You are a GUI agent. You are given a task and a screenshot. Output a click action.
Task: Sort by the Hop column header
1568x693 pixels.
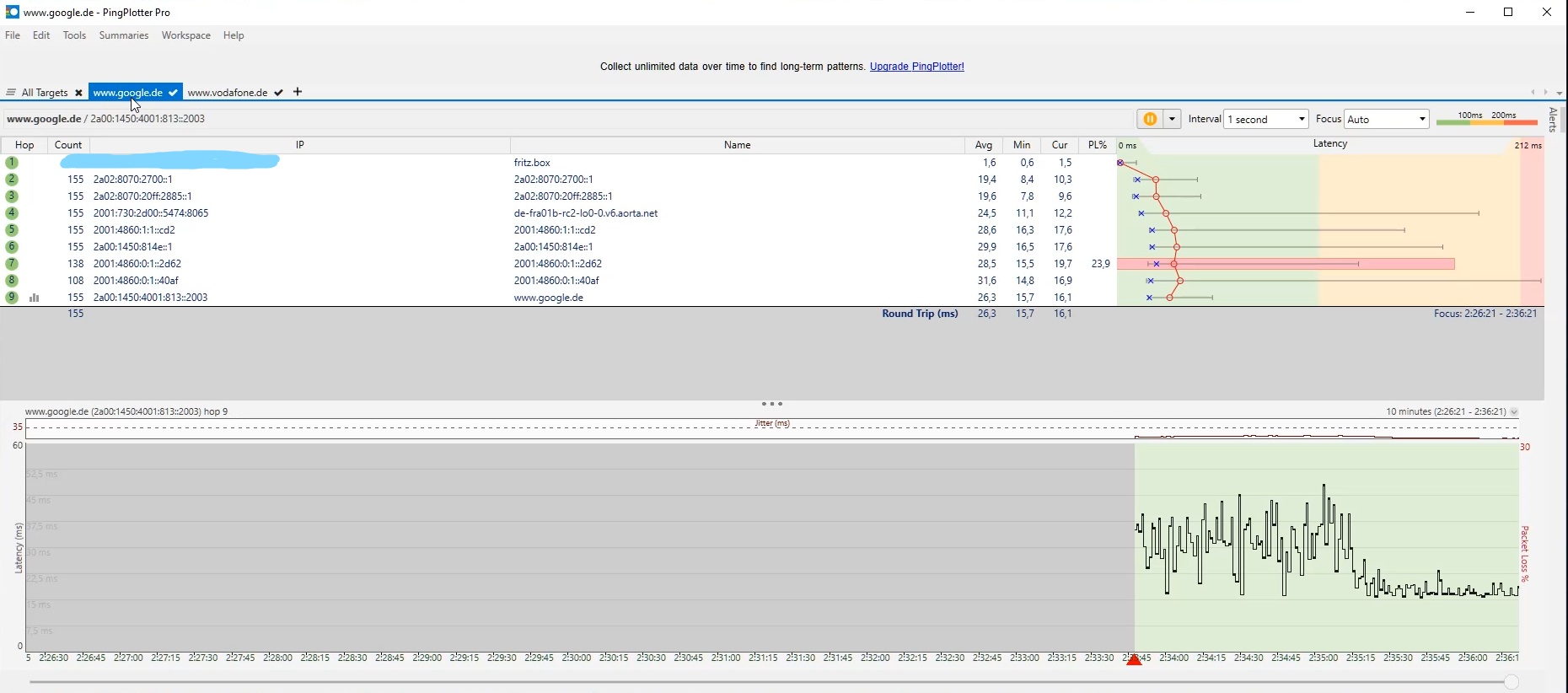(x=24, y=145)
